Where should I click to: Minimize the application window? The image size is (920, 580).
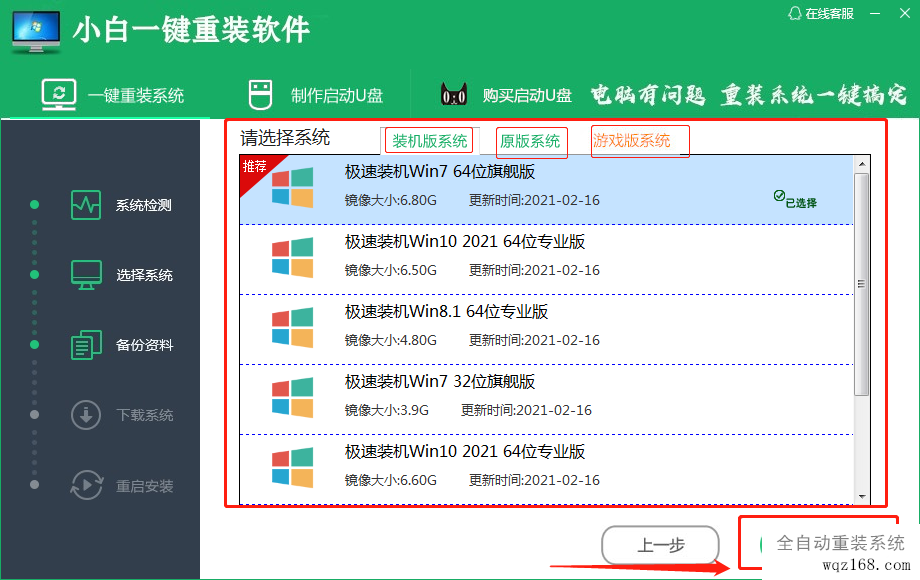click(x=875, y=13)
